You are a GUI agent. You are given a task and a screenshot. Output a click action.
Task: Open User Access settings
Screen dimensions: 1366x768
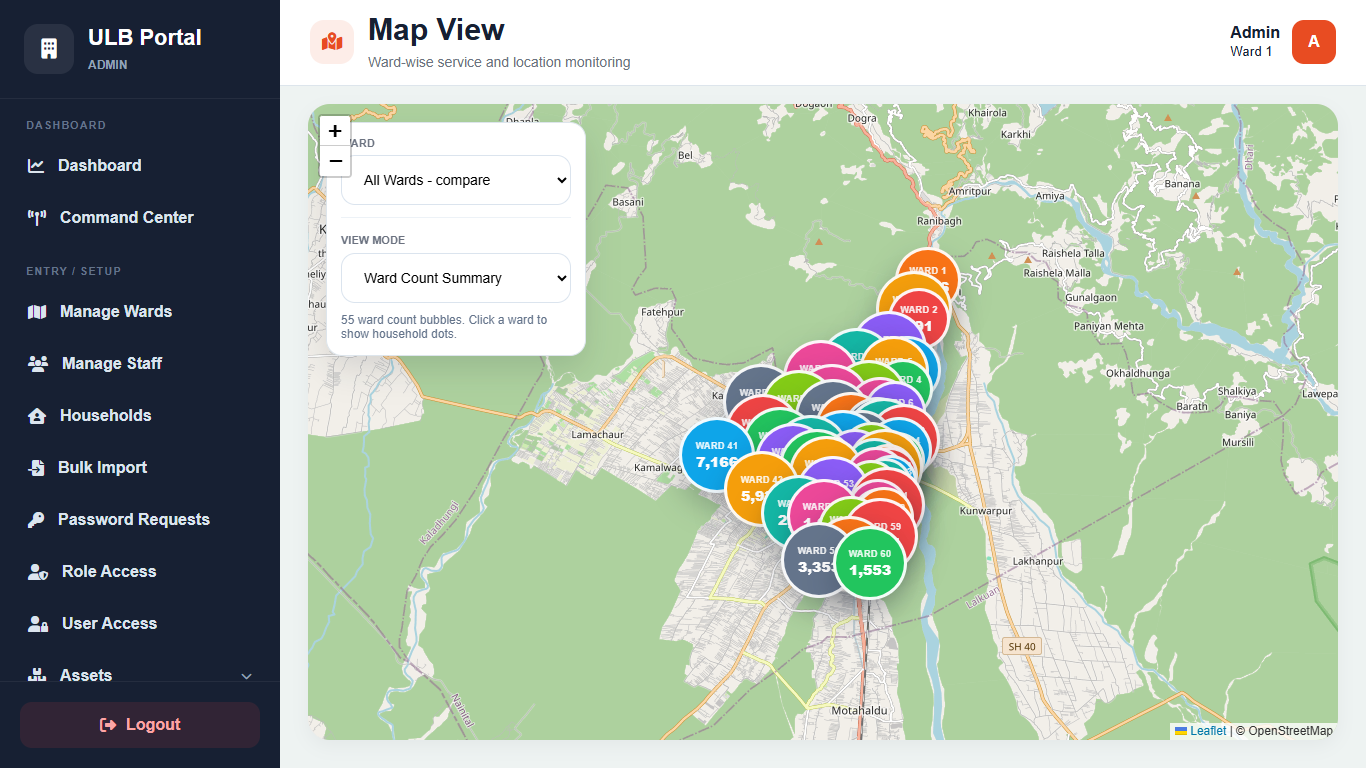(x=140, y=624)
